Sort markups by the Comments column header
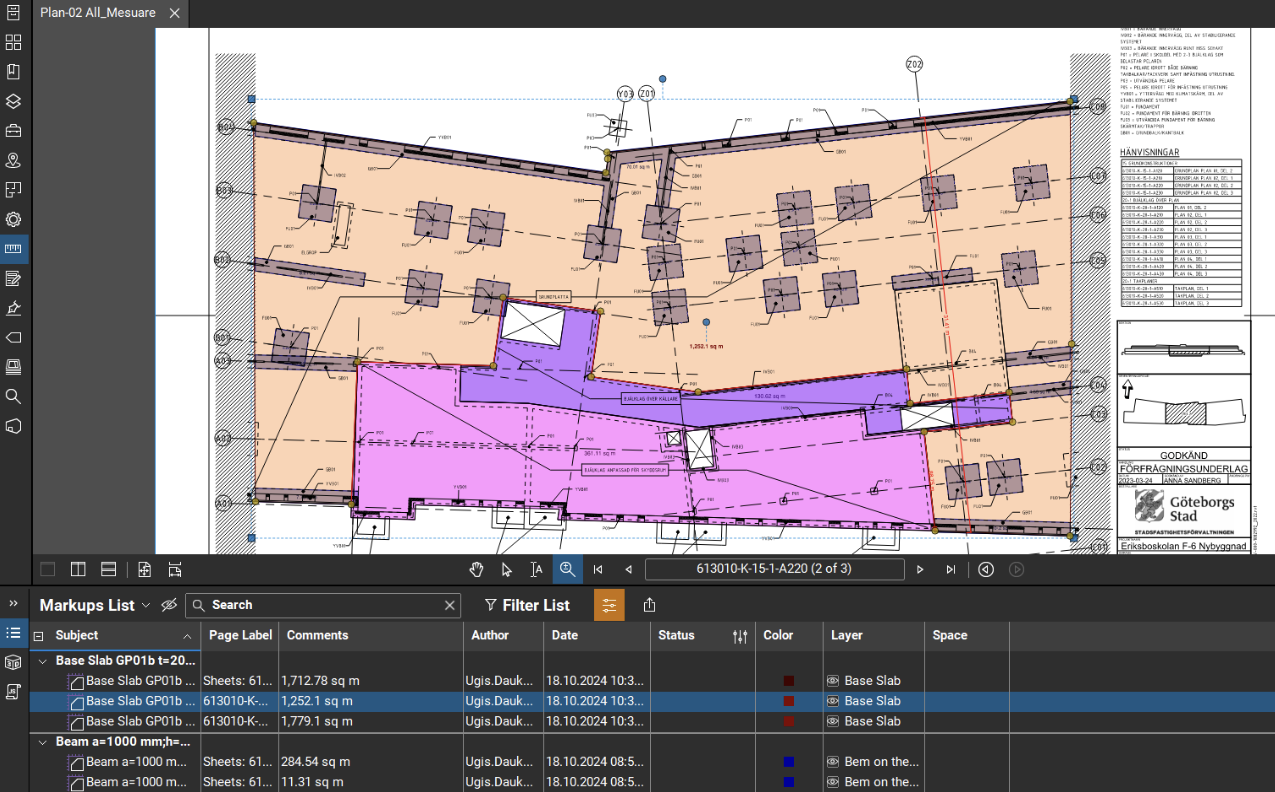The image size is (1275, 792). coord(318,635)
